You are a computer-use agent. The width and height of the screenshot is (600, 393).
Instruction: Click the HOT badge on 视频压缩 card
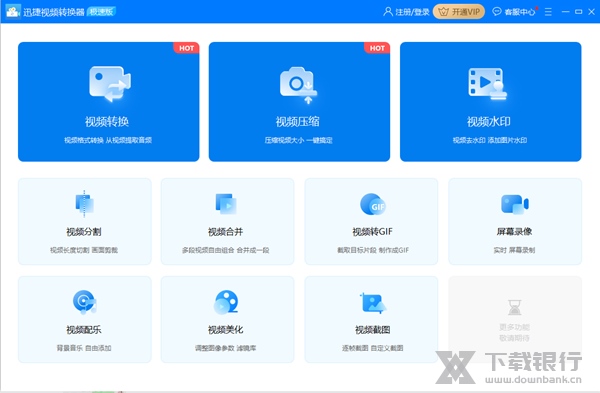(377, 48)
